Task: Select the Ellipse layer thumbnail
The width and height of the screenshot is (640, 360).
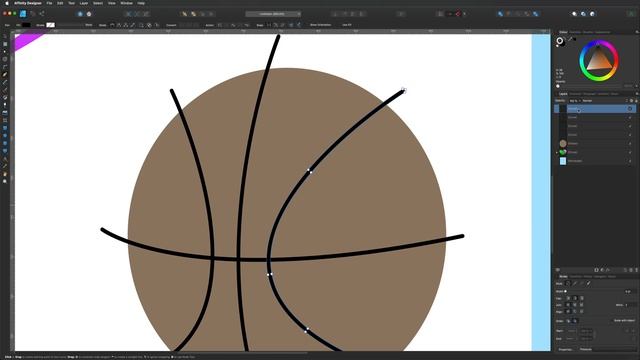Action: pos(563,143)
